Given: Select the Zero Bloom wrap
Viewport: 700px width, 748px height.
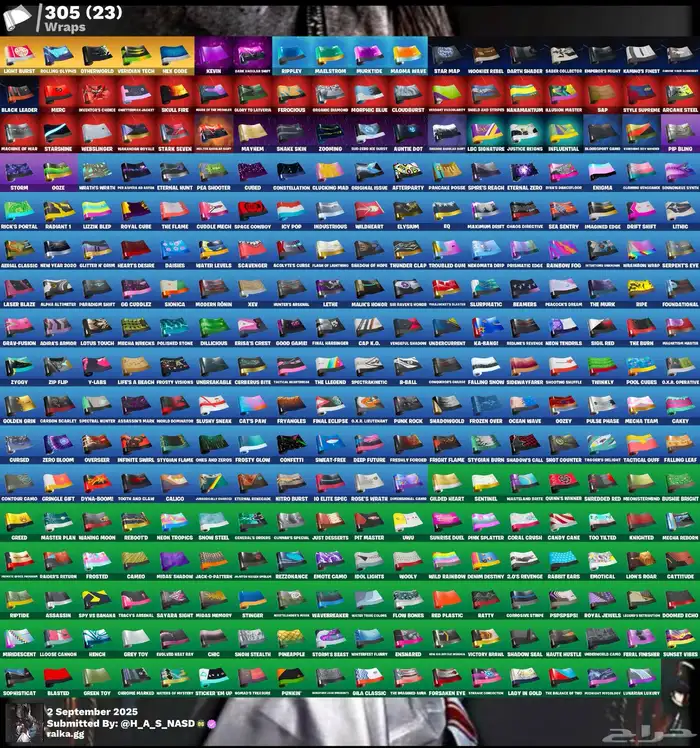Looking at the screenshot, I should click(x=58, y=445).
